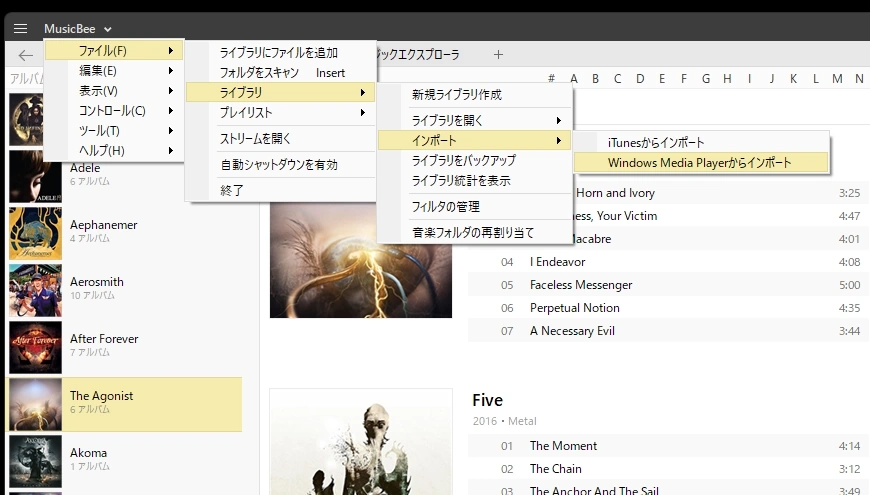Click the hamburger menu icon

point(20,28)
